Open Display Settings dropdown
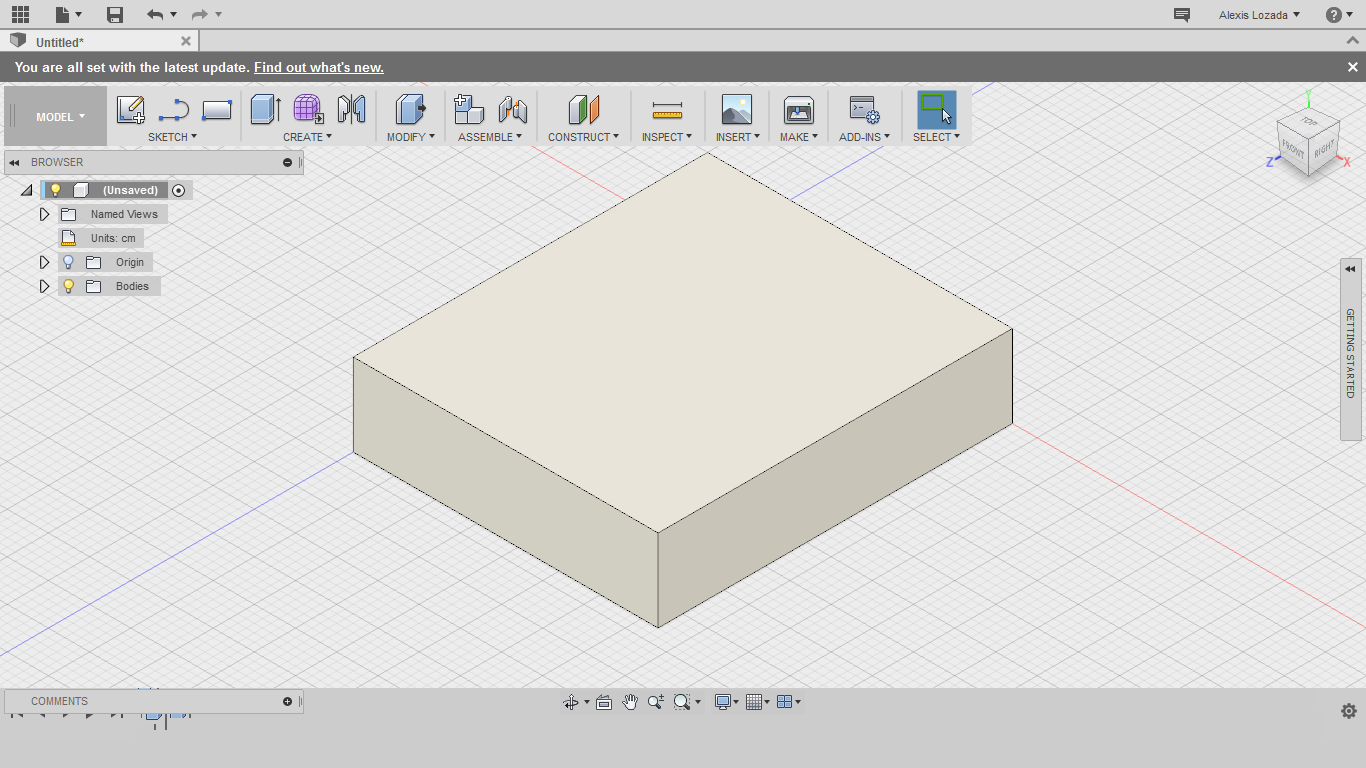 (726, 702)
